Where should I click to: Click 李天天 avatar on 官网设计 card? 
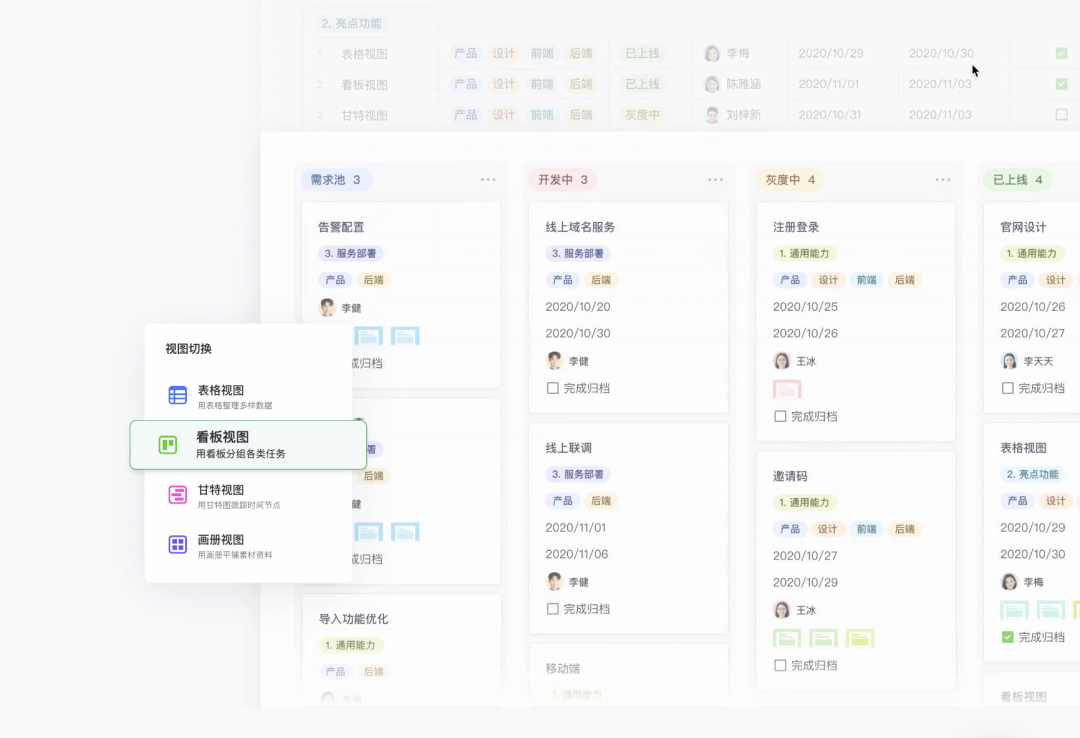click(x=1009, y=360)
